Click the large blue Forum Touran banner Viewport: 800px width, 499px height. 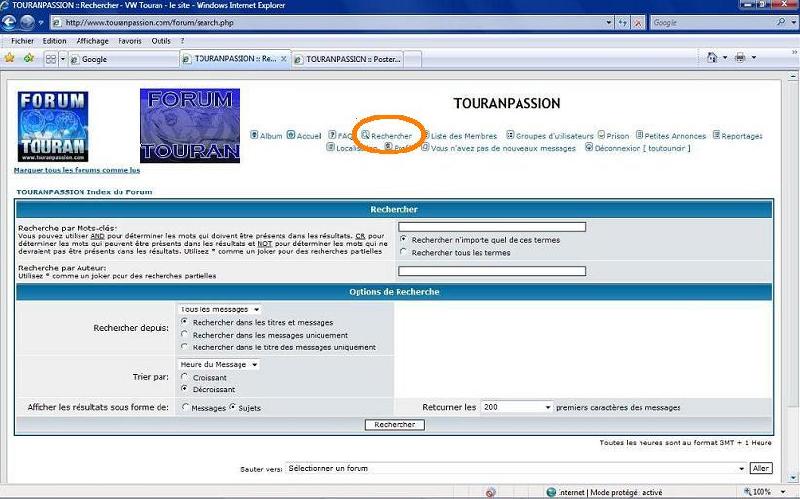point(190,126)
